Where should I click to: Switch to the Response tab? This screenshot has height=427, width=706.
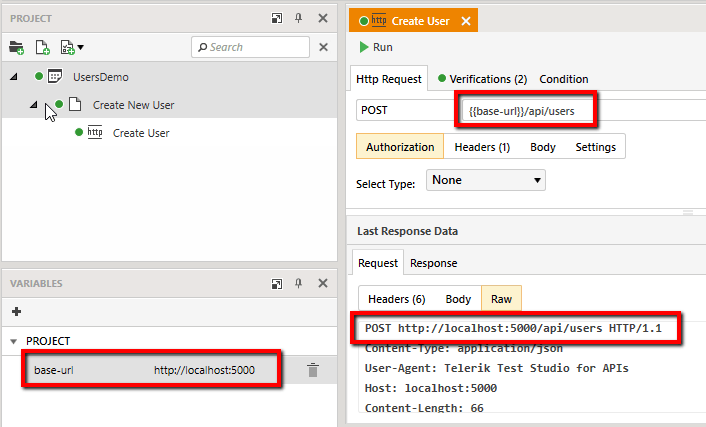tap(434, 263)
